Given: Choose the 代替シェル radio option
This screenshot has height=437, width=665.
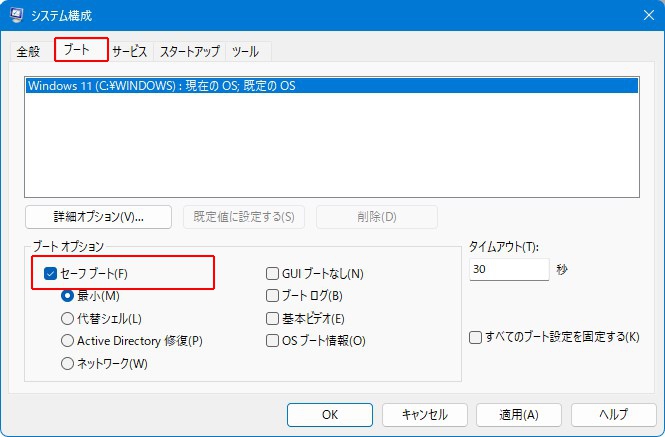Looking at the screenshot, I should click(x=68, y=319).
